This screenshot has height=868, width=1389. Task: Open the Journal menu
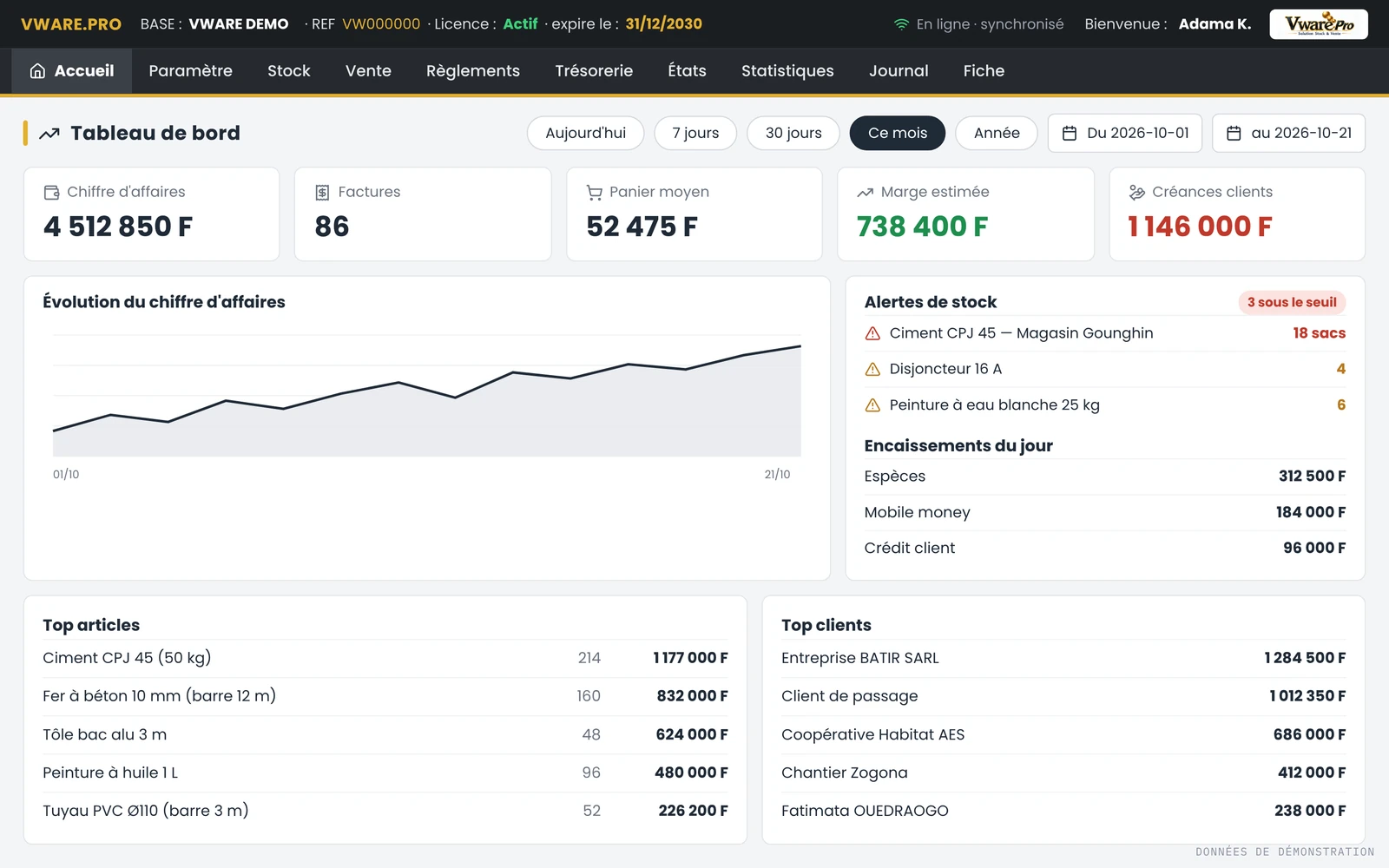[x=899, y=71]
